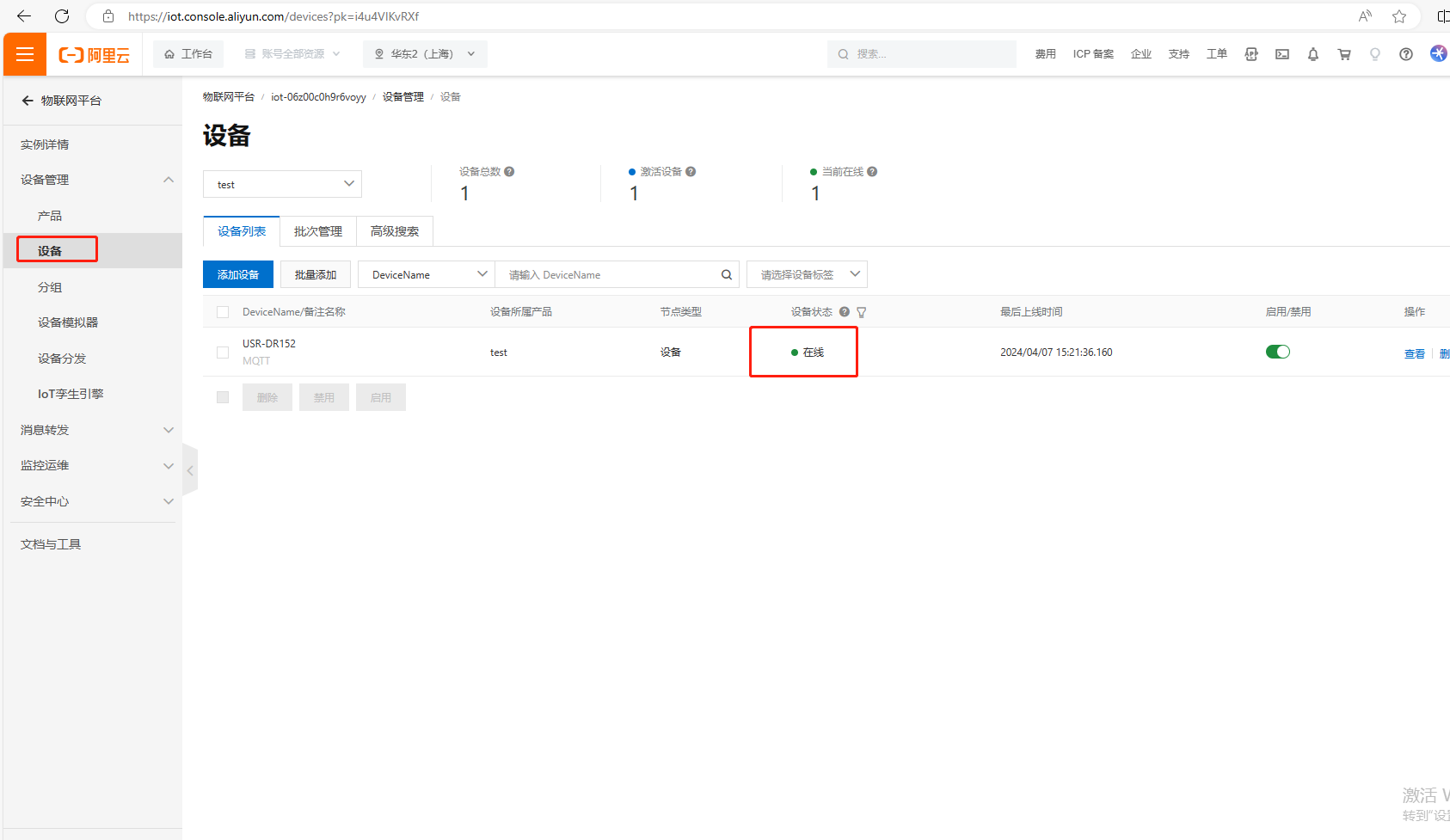
Task: Check the USR-DR152 row checkbox
Action: point(223,353)
